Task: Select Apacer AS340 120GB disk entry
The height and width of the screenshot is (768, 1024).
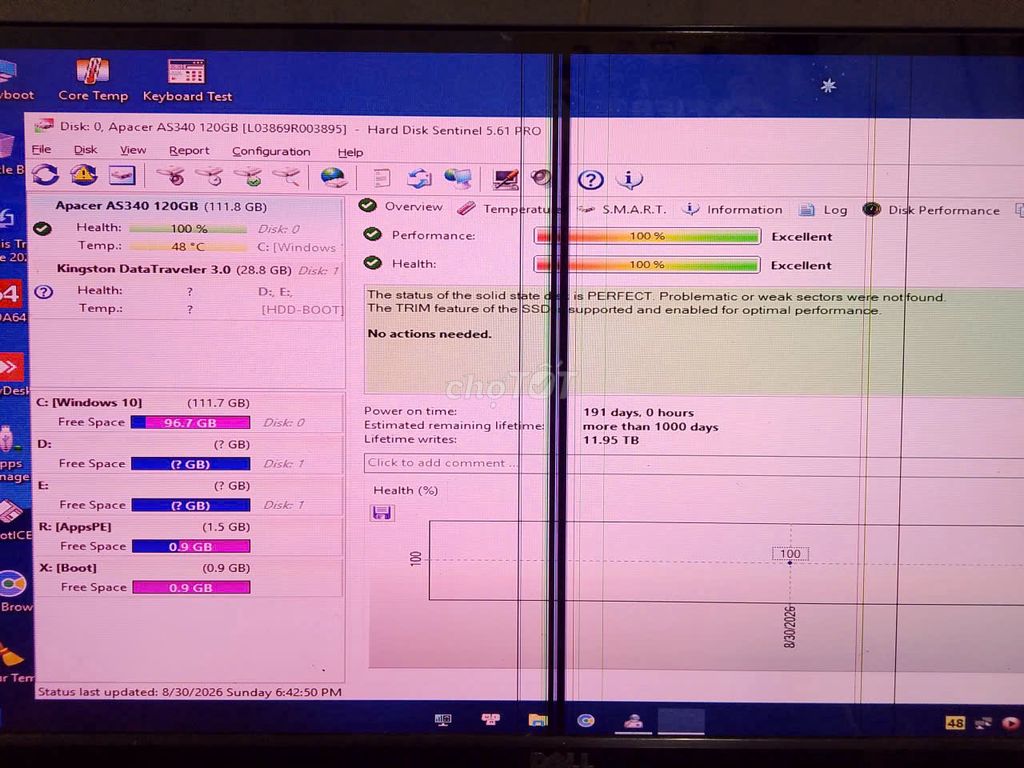Action: coord(188,227)
